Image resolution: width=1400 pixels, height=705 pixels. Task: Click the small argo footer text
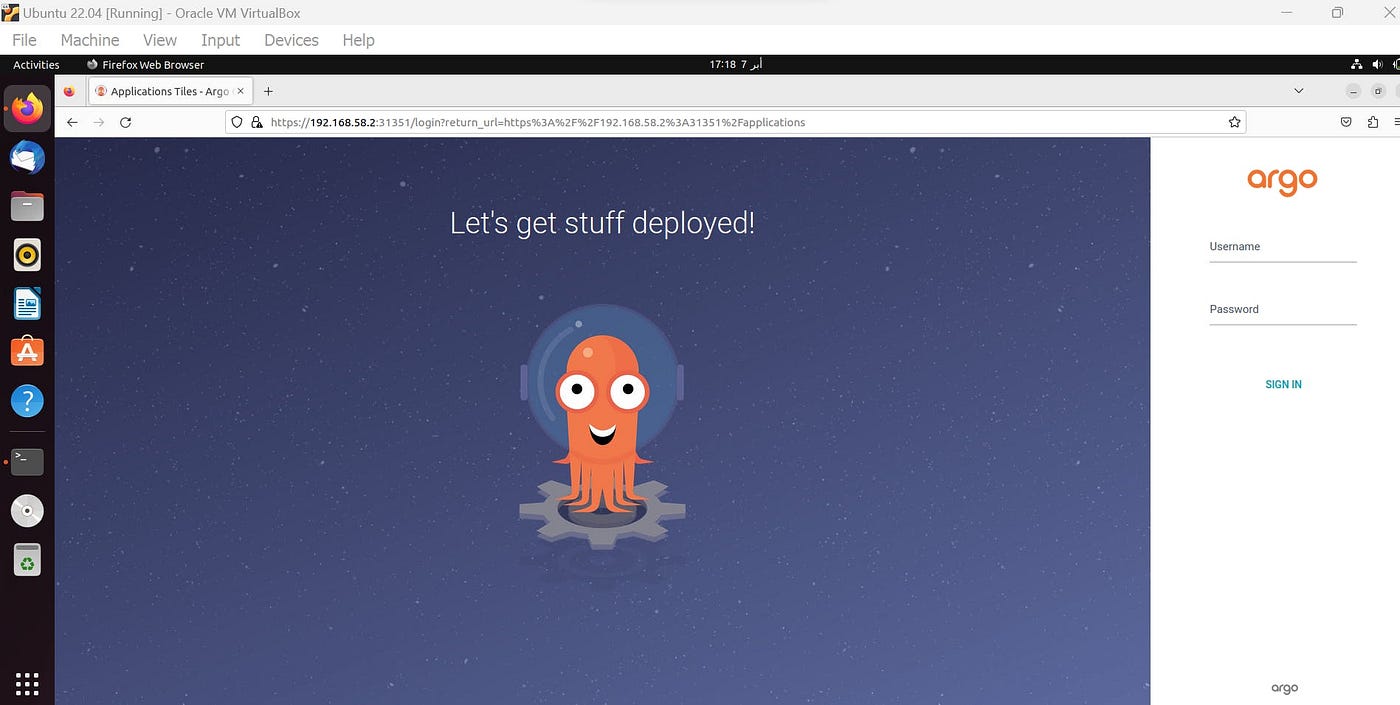(x=1284, y=688)
